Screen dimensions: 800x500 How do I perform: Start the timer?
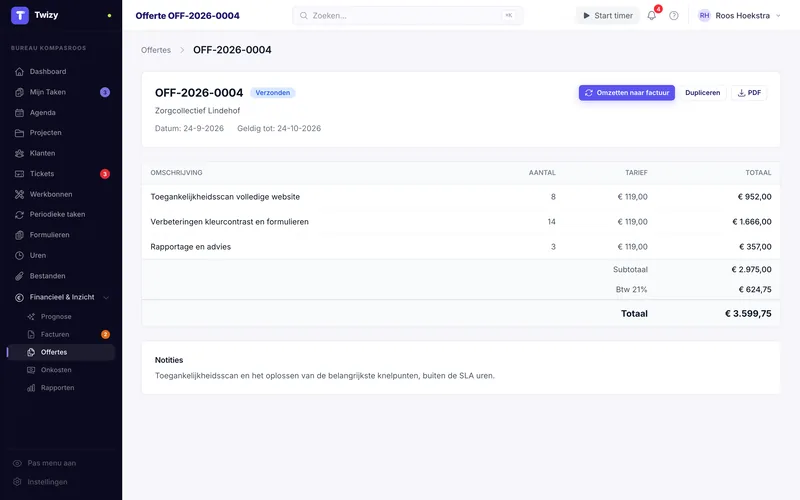pyautogui.click(x=608, y=16)
